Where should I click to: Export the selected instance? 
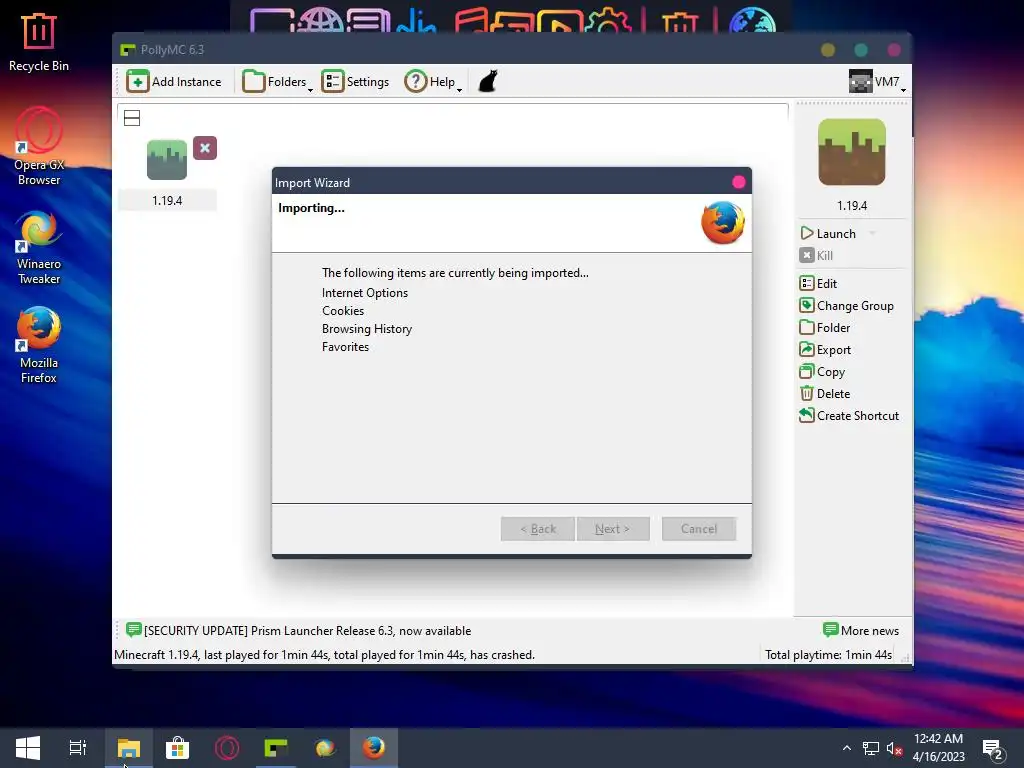click(825, 350)
